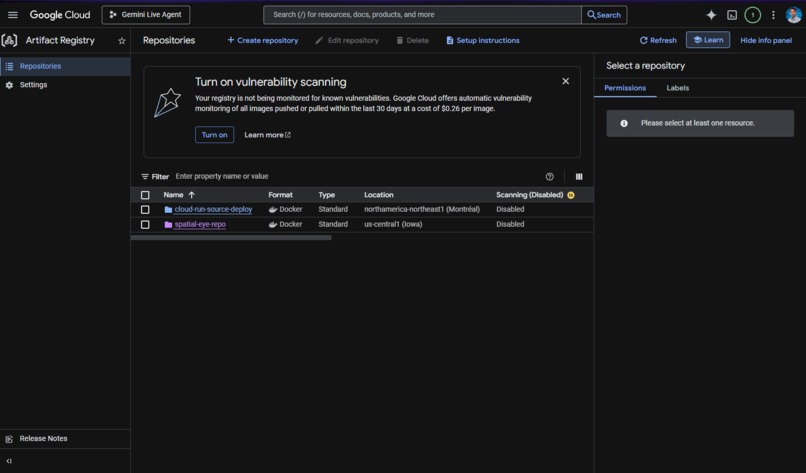Open Setup instructions

[x=483, y=40]
